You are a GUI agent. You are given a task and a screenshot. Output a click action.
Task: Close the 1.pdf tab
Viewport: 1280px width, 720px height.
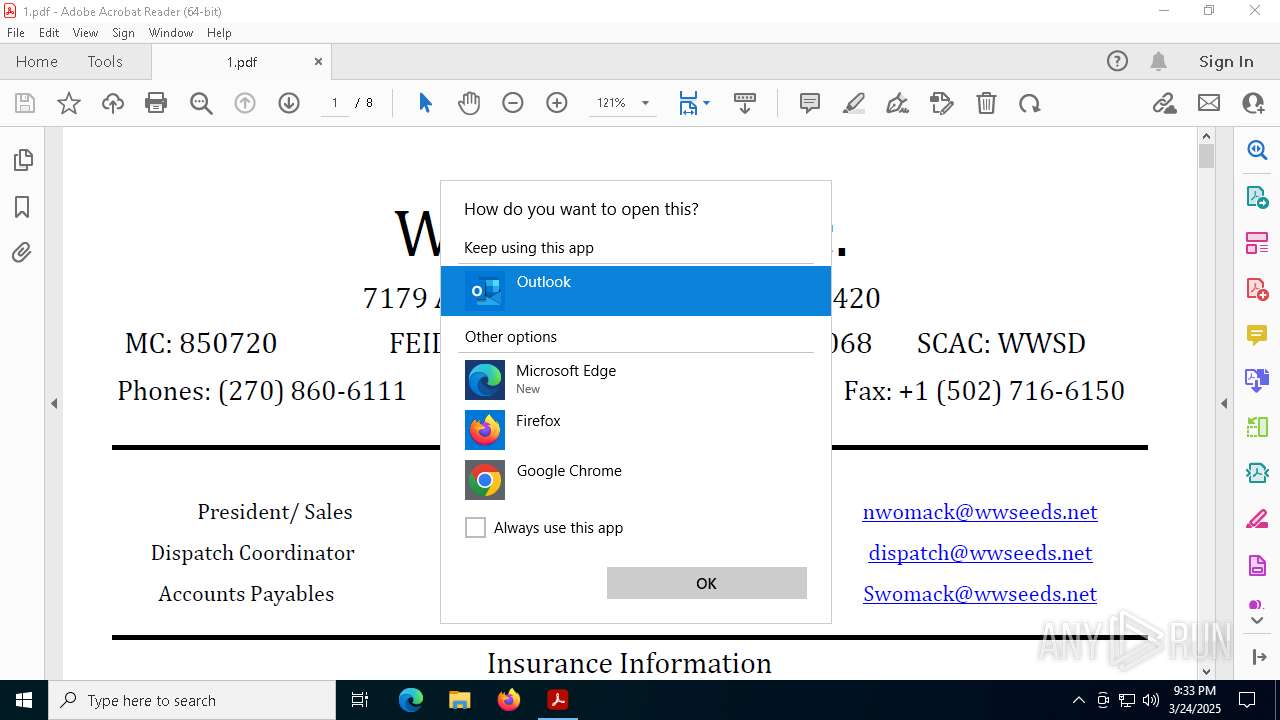click(318, 61)
